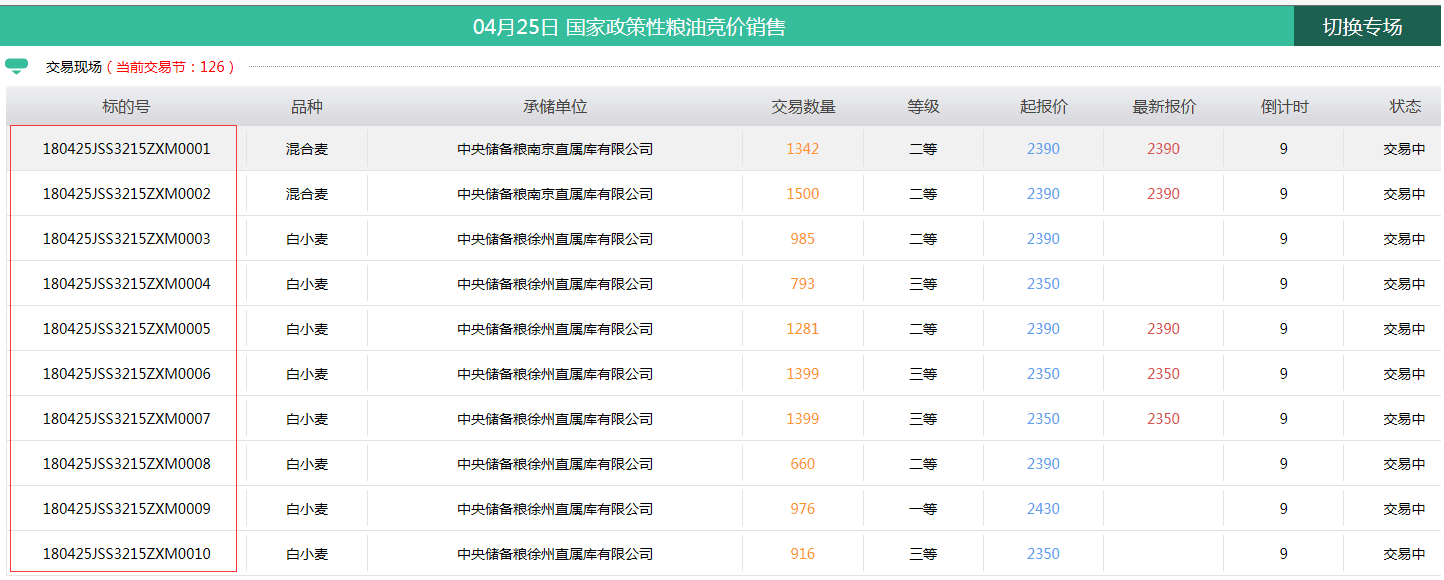
Task: Click trade quantity 1342 in first row
Action: click(802, 149)
